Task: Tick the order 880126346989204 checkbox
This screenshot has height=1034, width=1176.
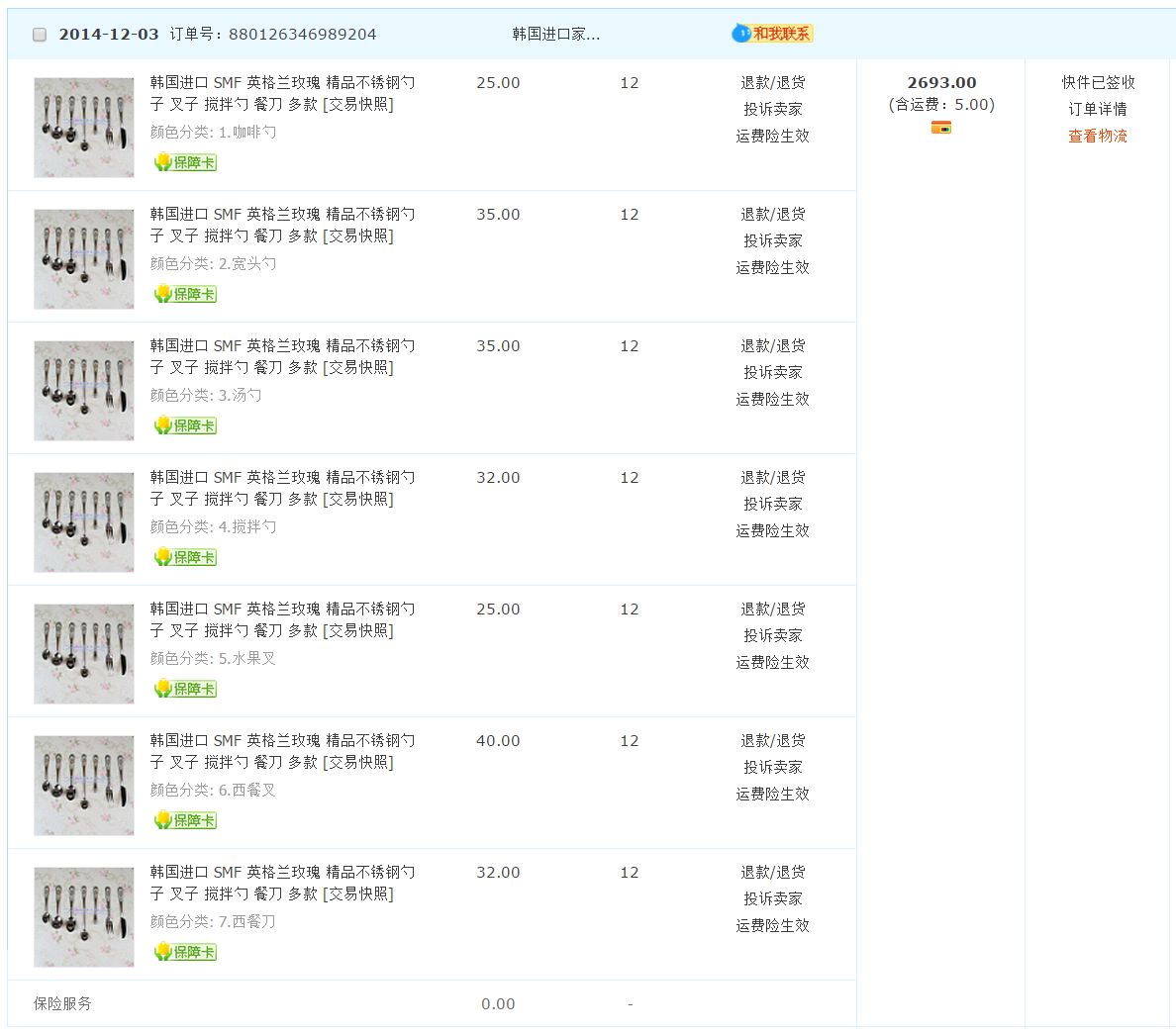Action: click(x=40, y=35)
